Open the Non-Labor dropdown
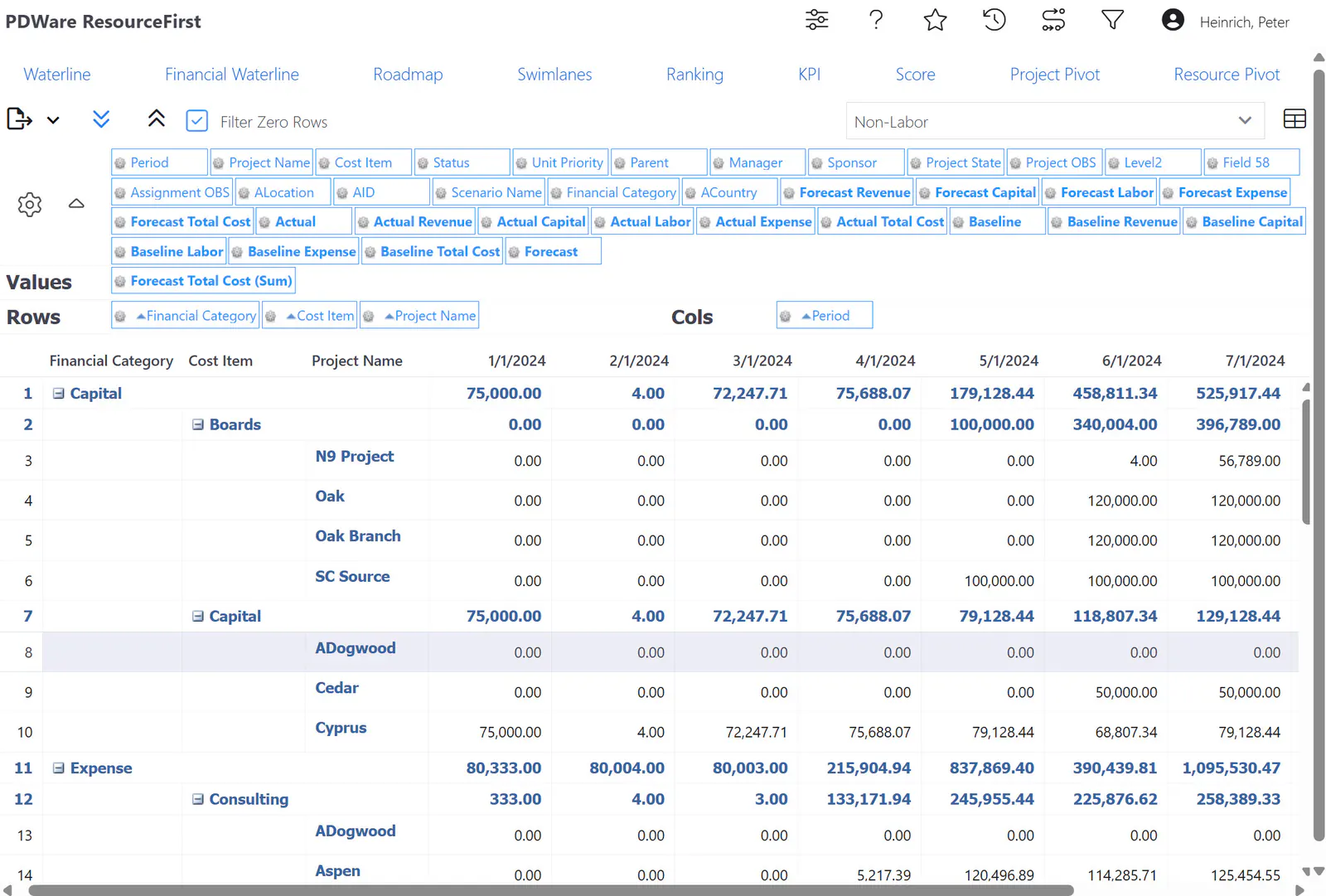The image size is (1326, 896). (1054, 121)
